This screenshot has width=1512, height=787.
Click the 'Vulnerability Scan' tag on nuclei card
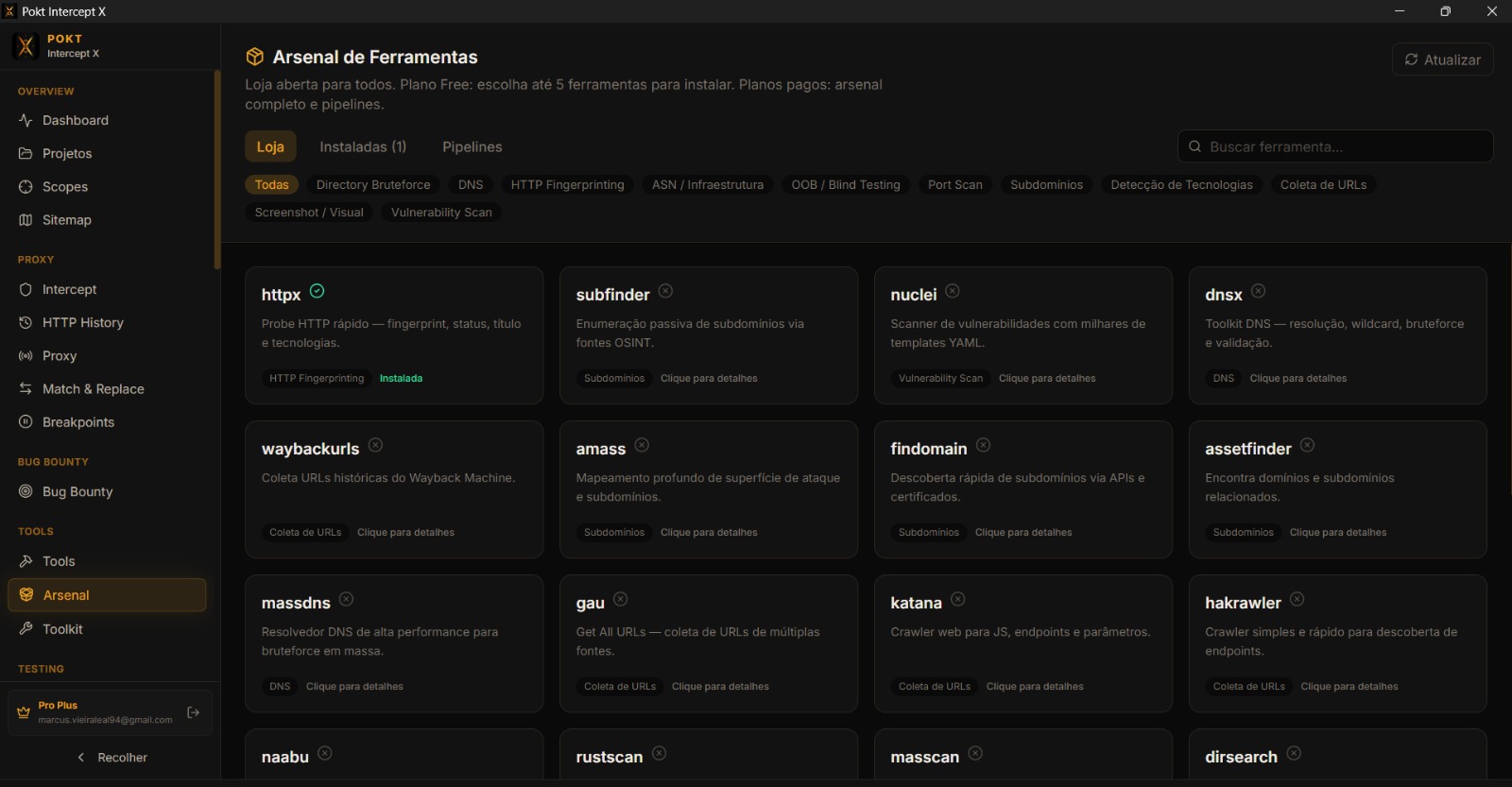pos(940,379)
